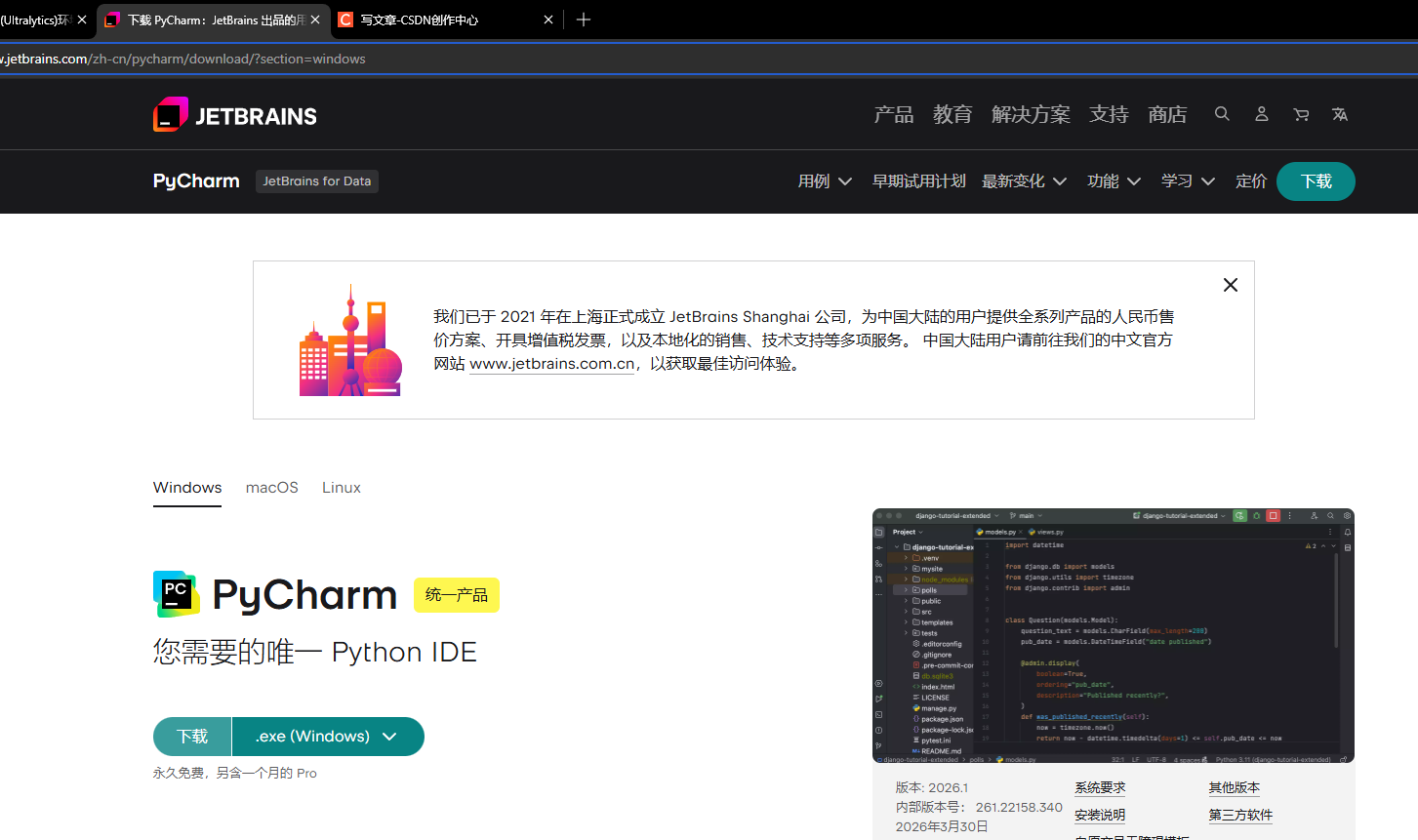Click the CSDN tab favicon
The image size is (1418, 840).
pos(345,20)
